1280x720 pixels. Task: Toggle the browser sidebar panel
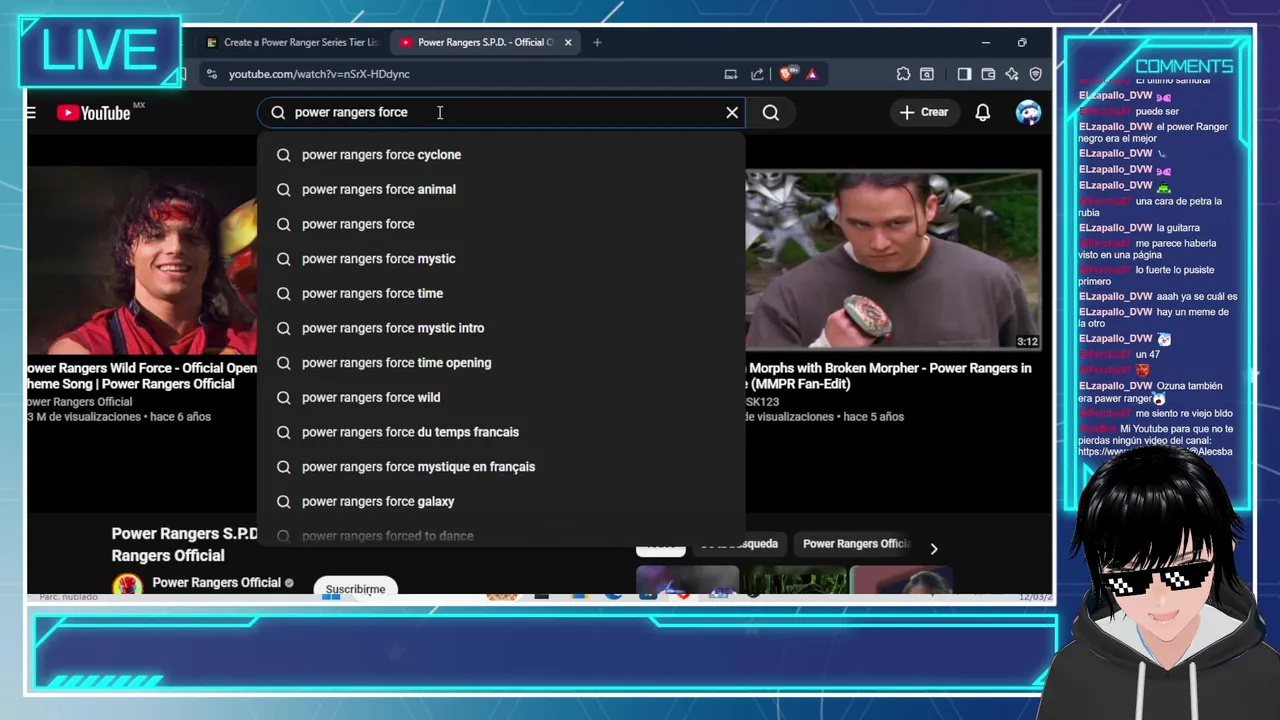(964, 74)
